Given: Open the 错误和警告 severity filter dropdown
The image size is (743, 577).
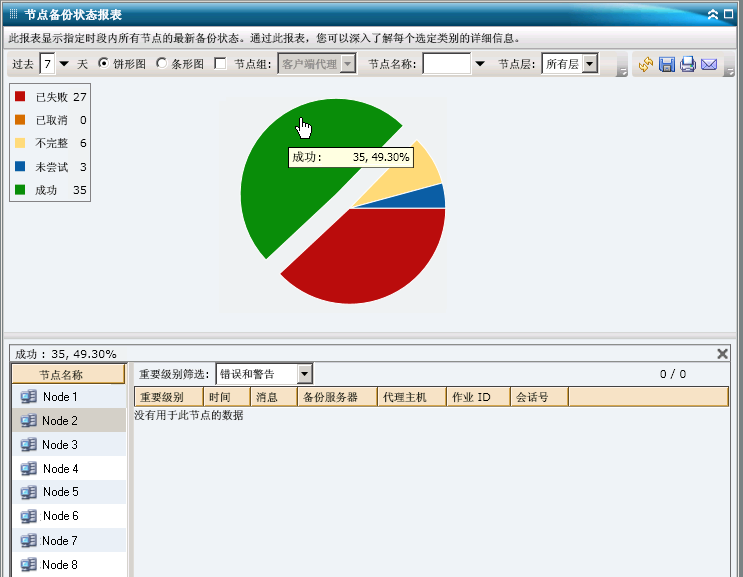Looking at the screenshot, I should [305, 374].
